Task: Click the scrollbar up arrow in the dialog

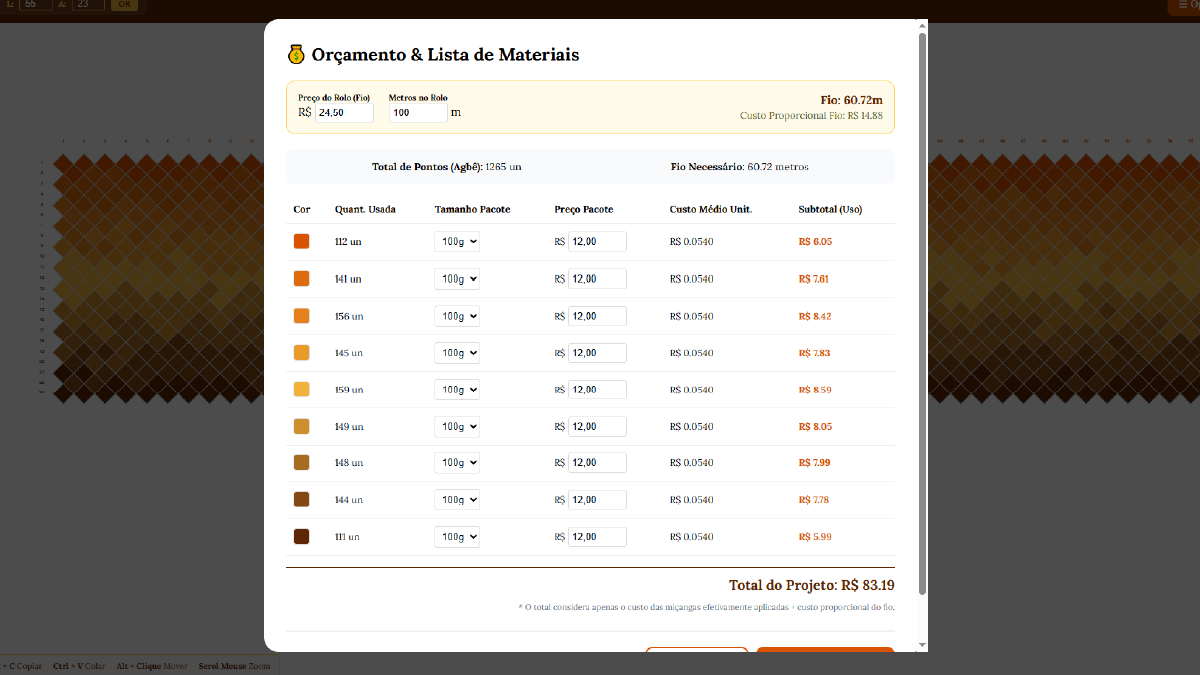Action: click(x=922, y=25)
